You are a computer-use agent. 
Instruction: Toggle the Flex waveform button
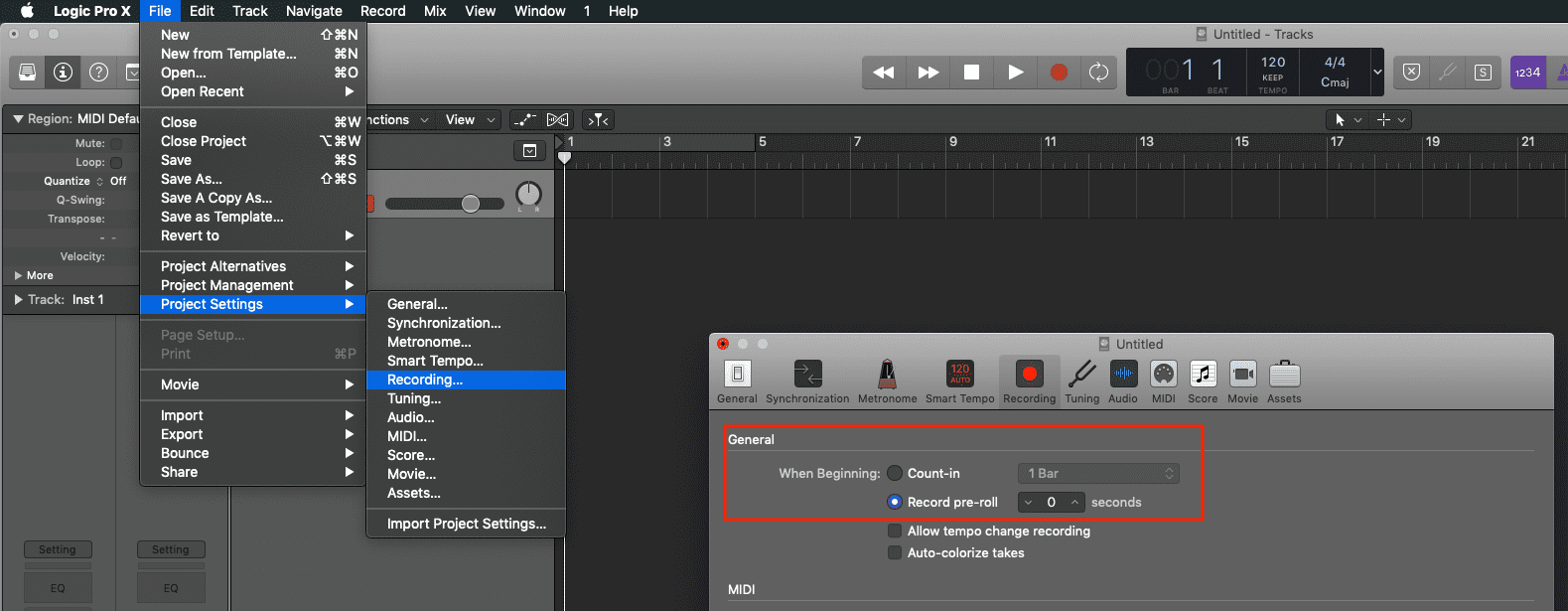558,119
